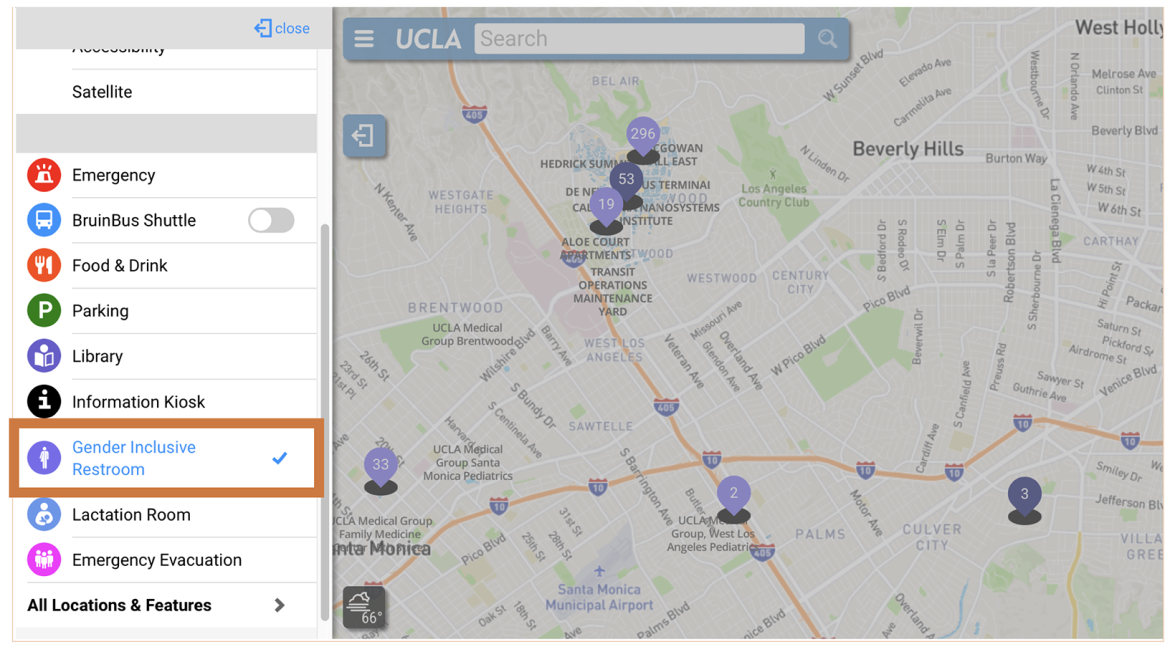Click the Emergency Evacuation label

[157, 560]
